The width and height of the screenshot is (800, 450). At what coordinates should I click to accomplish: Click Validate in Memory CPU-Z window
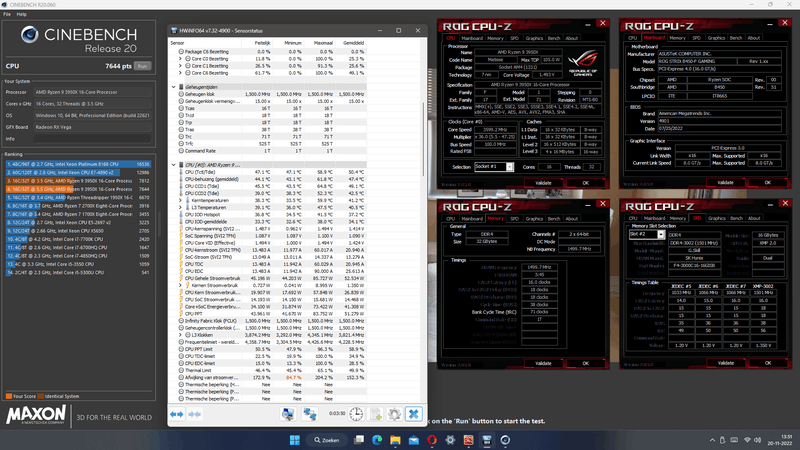tap(543, 363)
